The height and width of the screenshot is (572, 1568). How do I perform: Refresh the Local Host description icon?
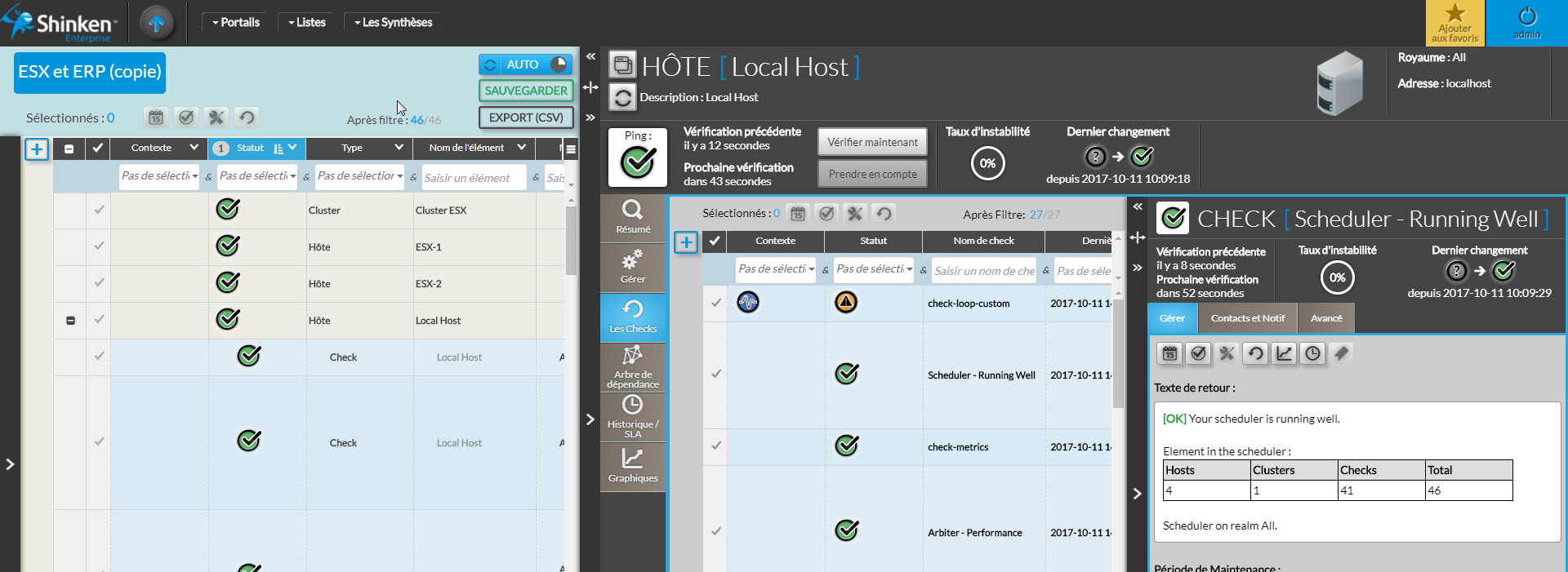click(622, 97)
